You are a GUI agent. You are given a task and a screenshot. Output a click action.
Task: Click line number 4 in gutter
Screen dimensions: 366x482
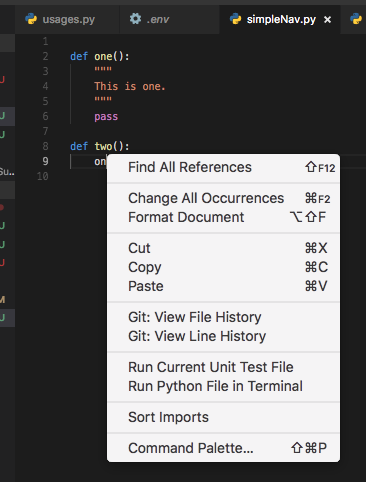[x=45, y=86]
